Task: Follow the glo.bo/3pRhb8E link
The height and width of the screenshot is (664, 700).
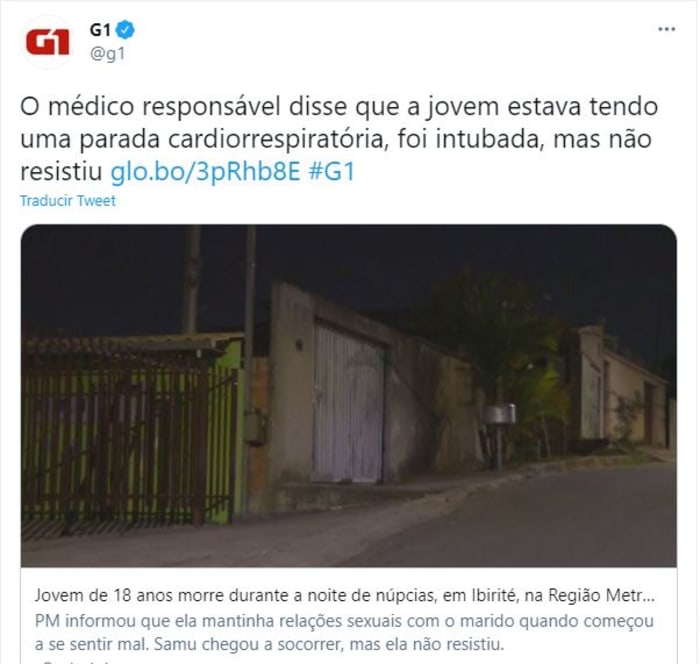Action: [x=205, y=171]
